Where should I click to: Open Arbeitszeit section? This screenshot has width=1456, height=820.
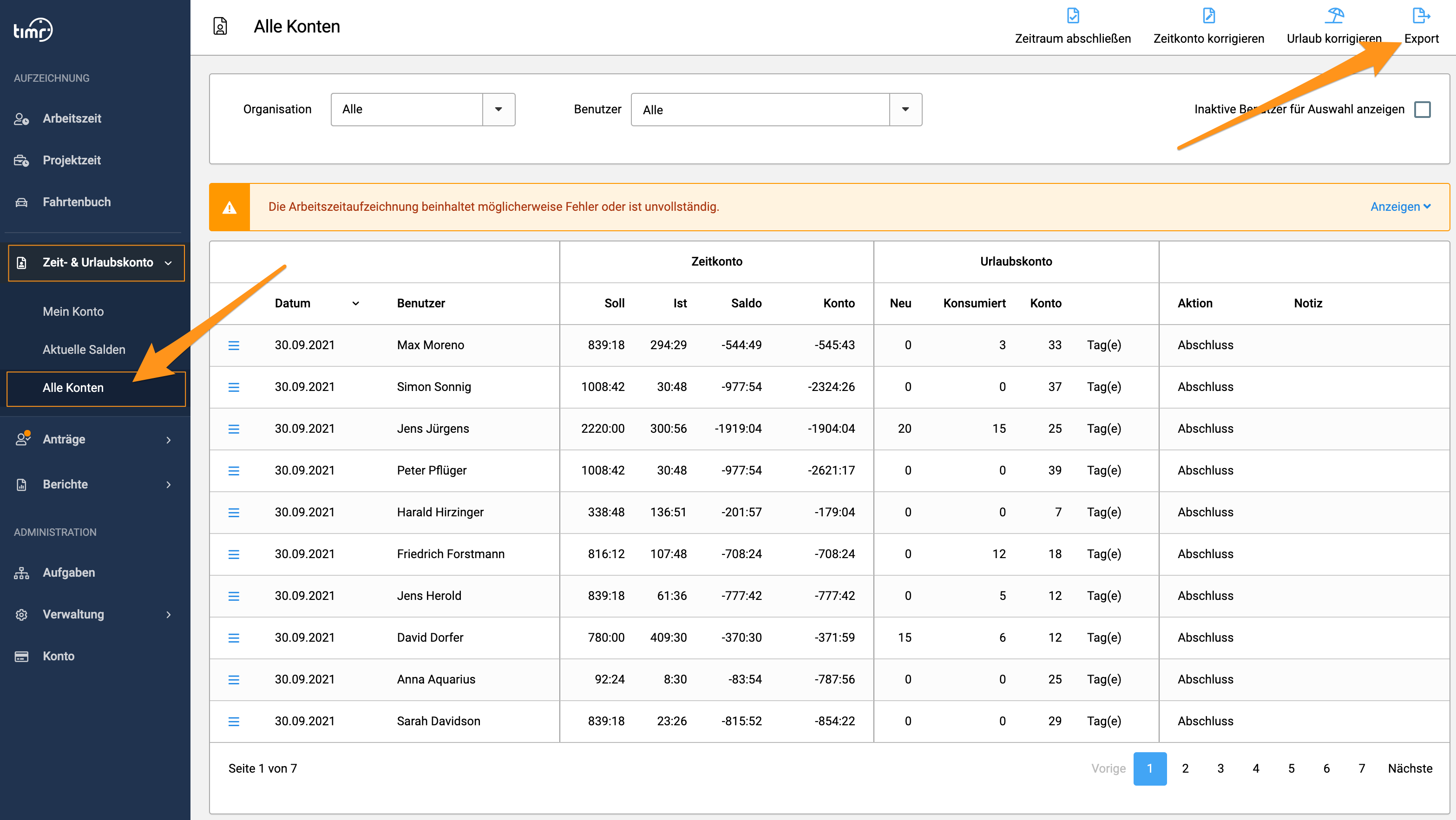(72, 118)
